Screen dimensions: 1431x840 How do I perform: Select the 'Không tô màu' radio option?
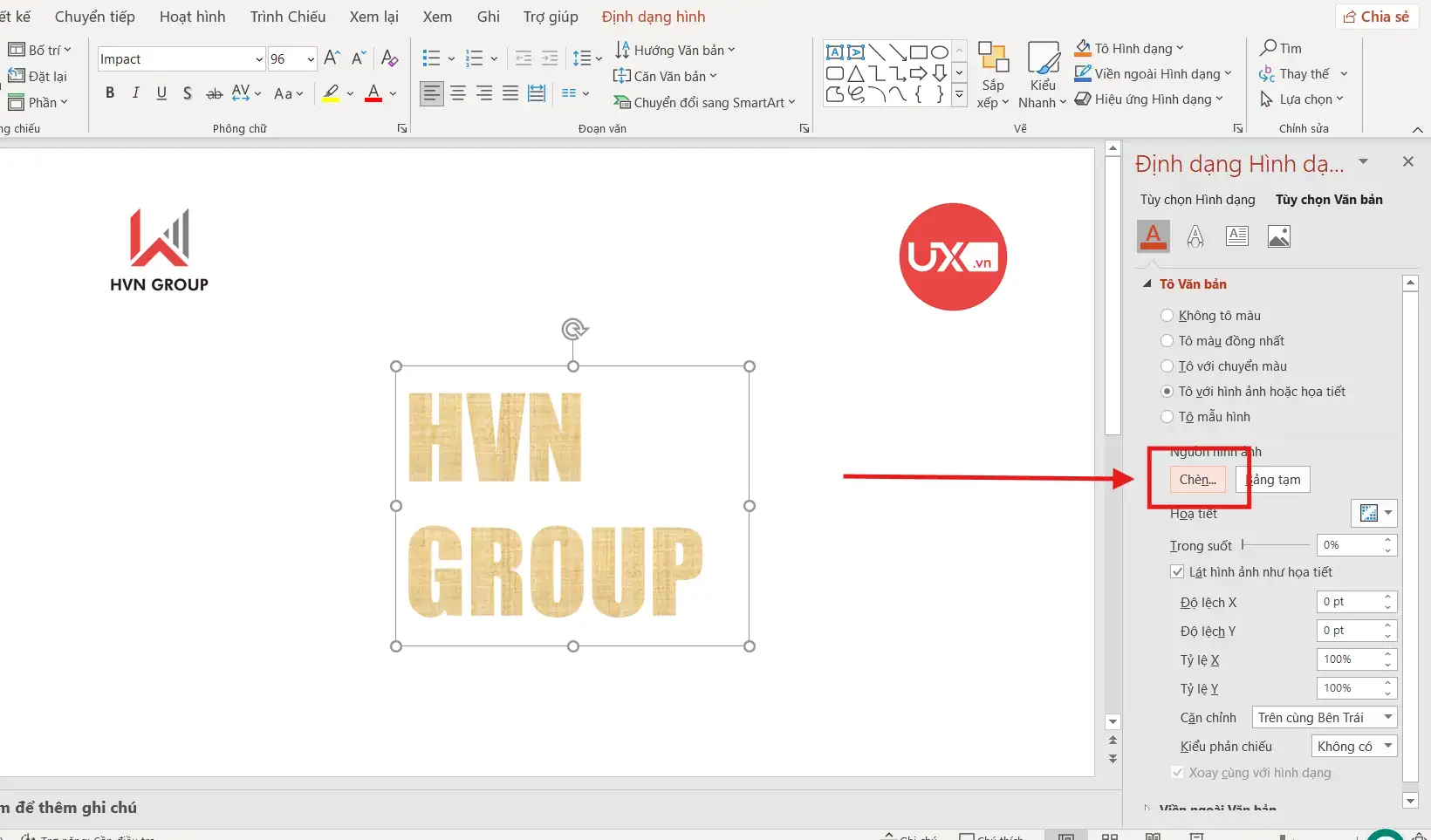tap(1167, 316)
